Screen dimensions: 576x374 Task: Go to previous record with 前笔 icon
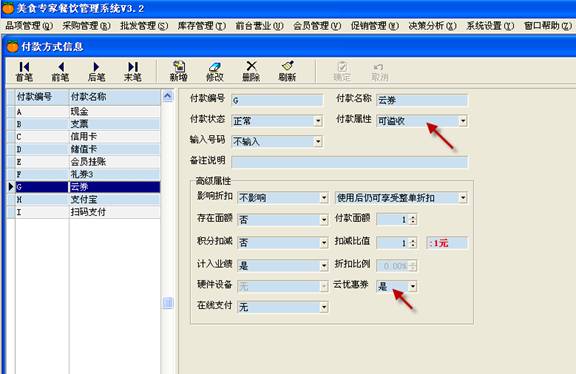click(x=61, y=71)
